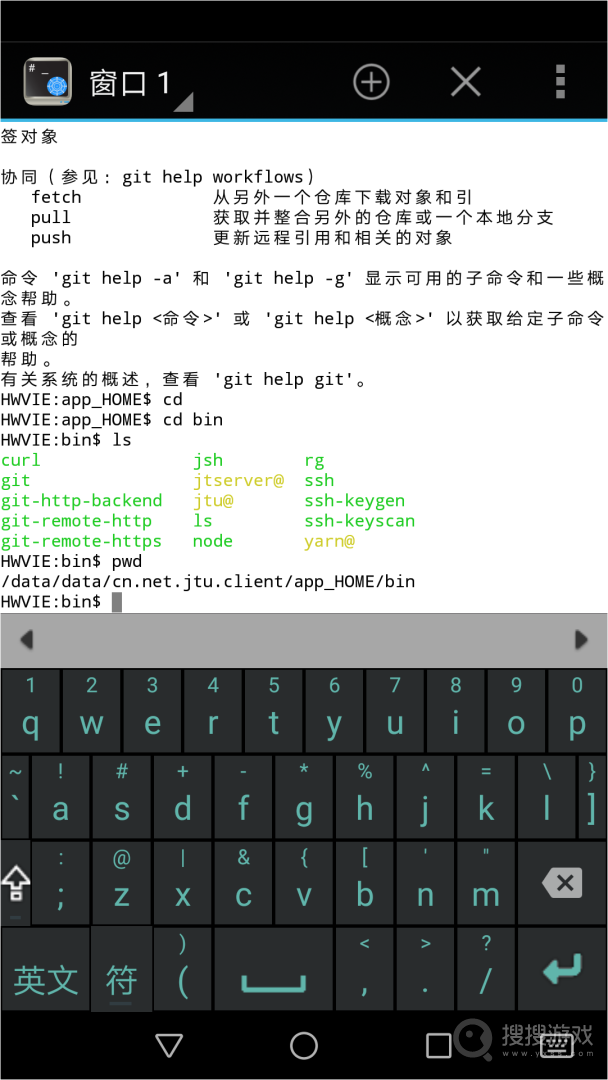Tap the period key
Viewport: 608px width, 1080px height.
coord(426,968)
